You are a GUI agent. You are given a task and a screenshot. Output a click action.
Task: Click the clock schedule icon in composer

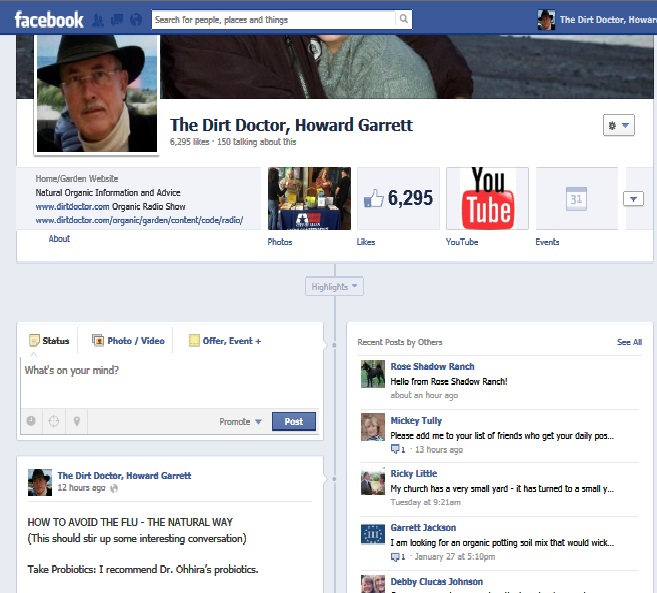pyautogui.click(x=31, y=422)
